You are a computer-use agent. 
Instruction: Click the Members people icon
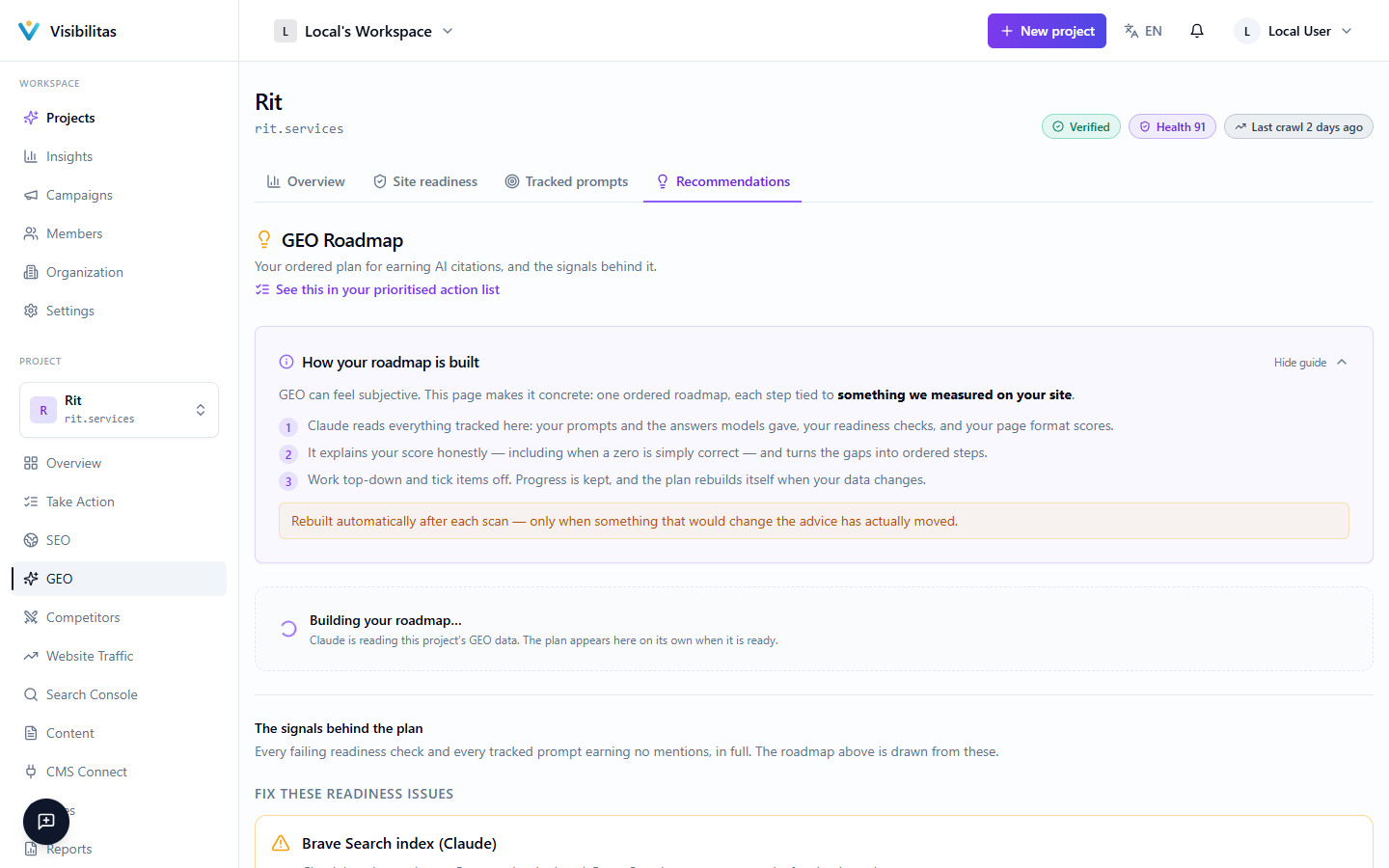pyautogui.click(x=31, y=233)
